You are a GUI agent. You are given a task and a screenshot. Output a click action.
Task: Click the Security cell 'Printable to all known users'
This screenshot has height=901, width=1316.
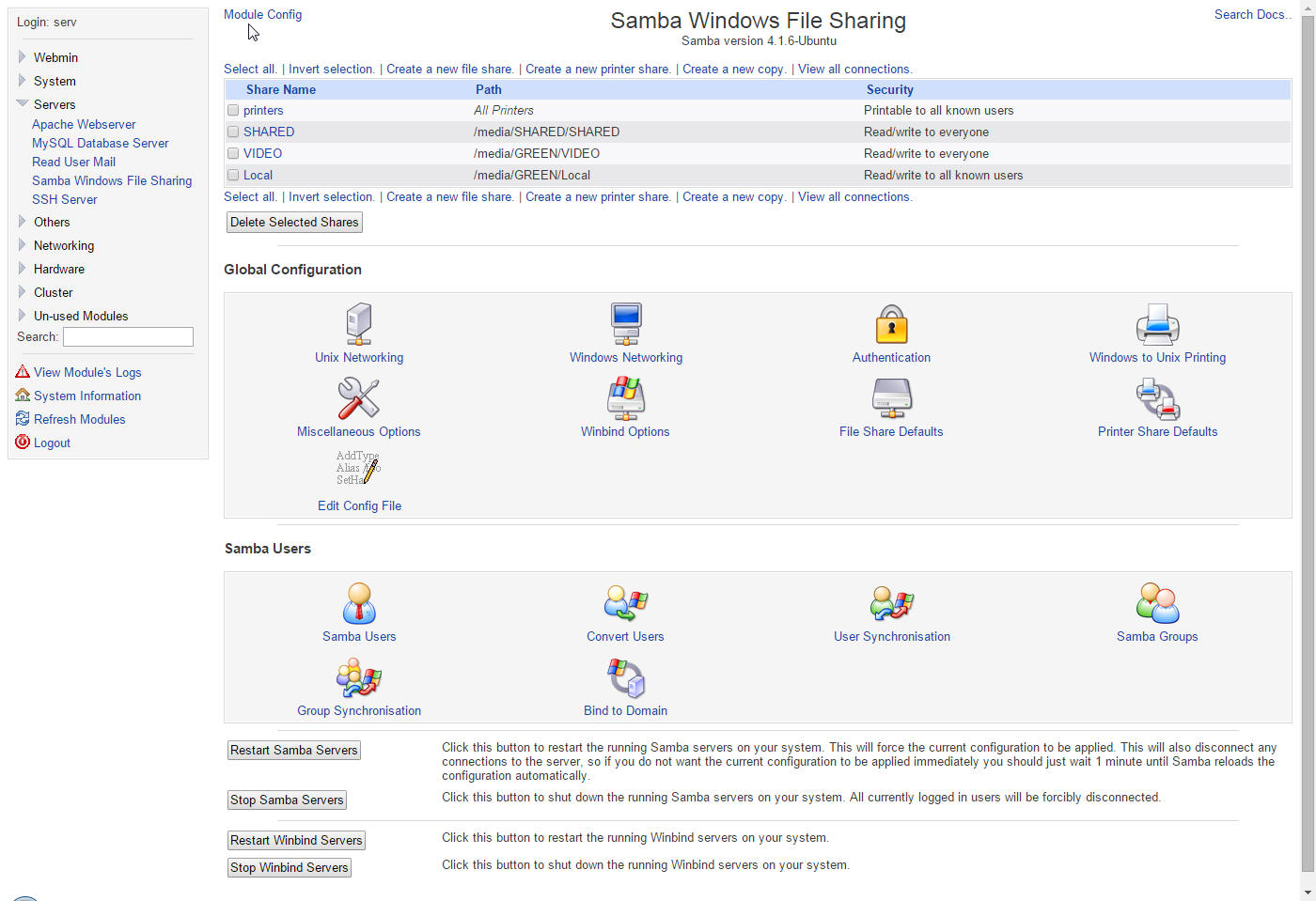(938, 110)
